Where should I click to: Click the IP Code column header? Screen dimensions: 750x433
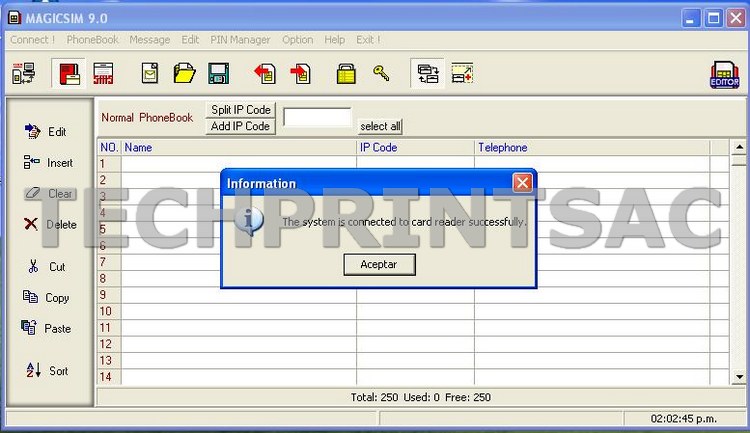tap(415, 147)
